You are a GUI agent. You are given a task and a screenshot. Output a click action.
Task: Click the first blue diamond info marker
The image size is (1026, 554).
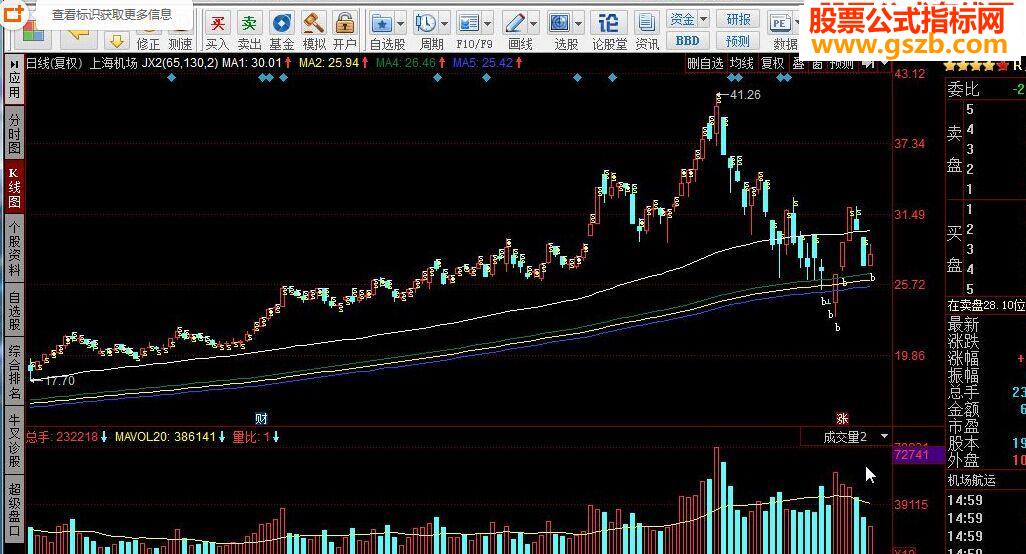click(171, 78)
